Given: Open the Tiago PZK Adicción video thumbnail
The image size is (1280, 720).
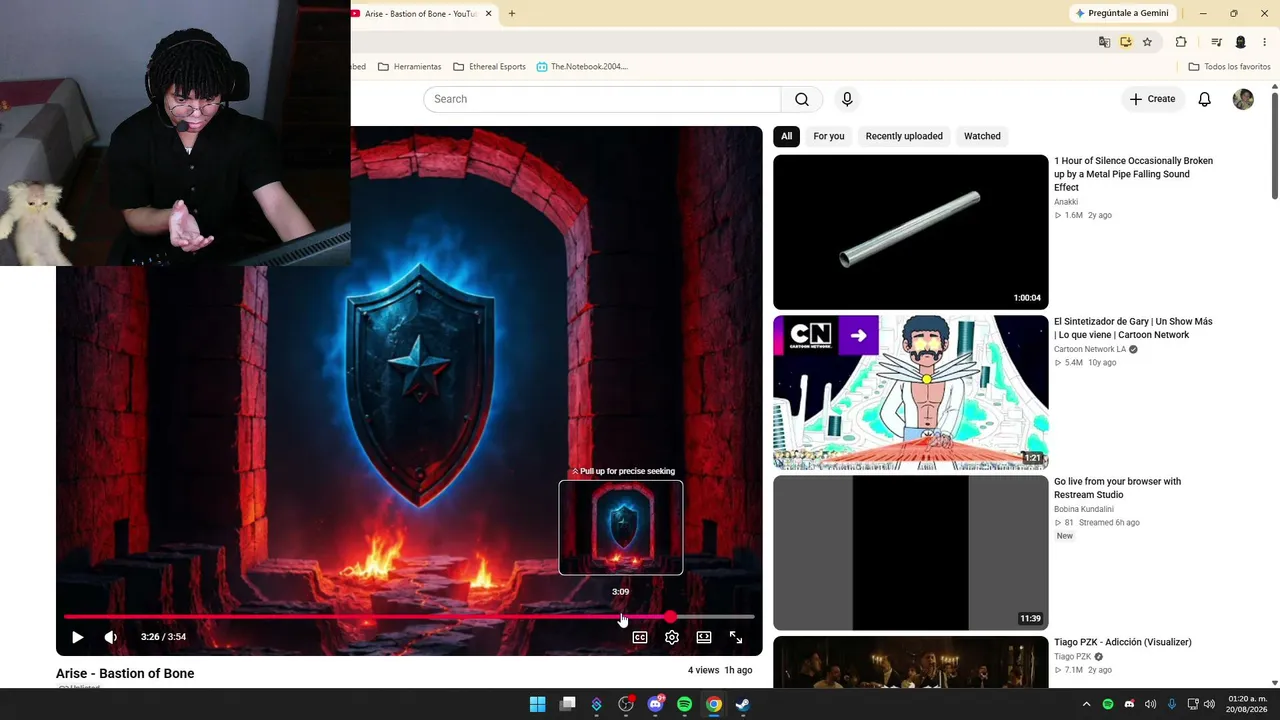Looking at the screenshot, I should click(910, 662).
